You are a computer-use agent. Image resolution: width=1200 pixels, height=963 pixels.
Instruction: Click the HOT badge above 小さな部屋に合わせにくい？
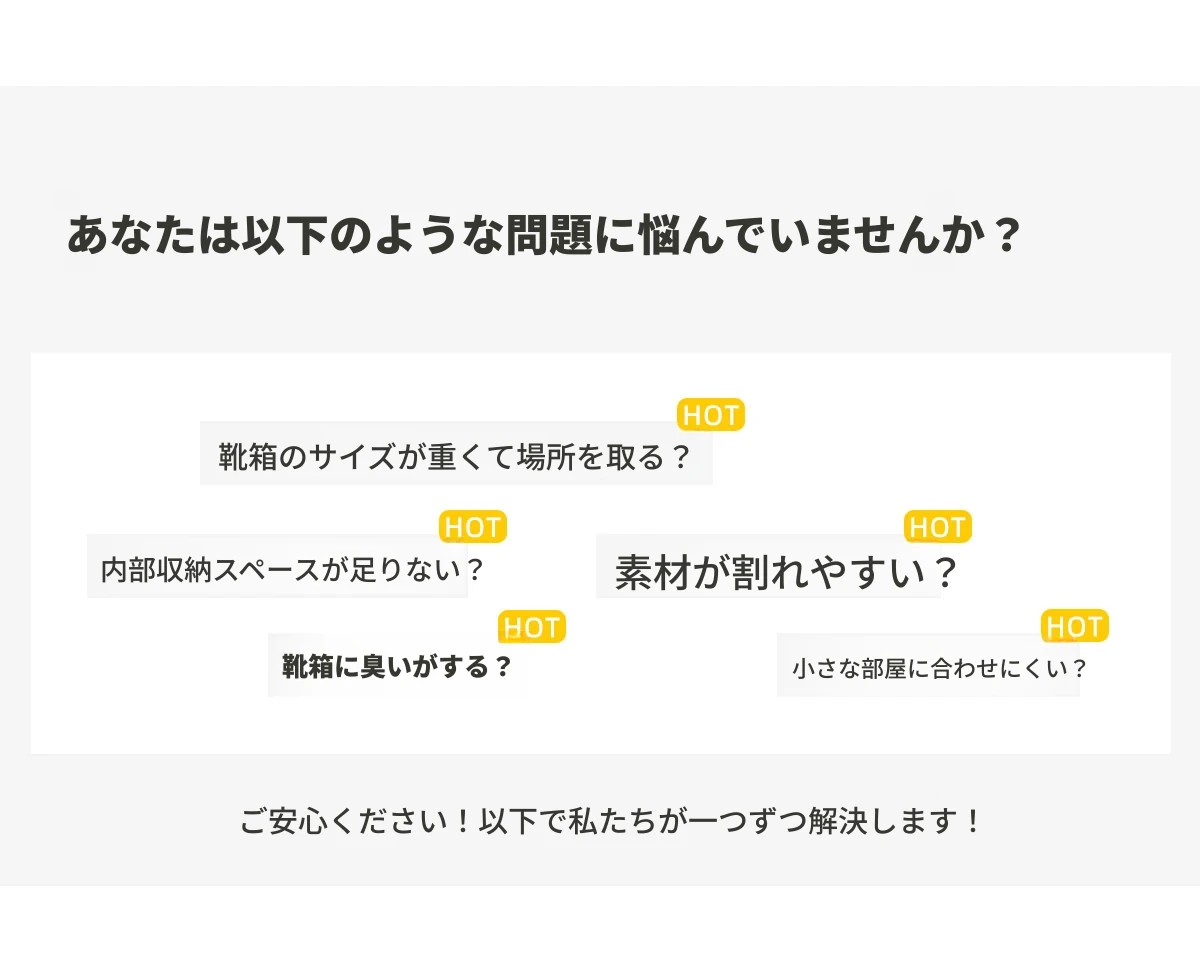coord(1075,627)
